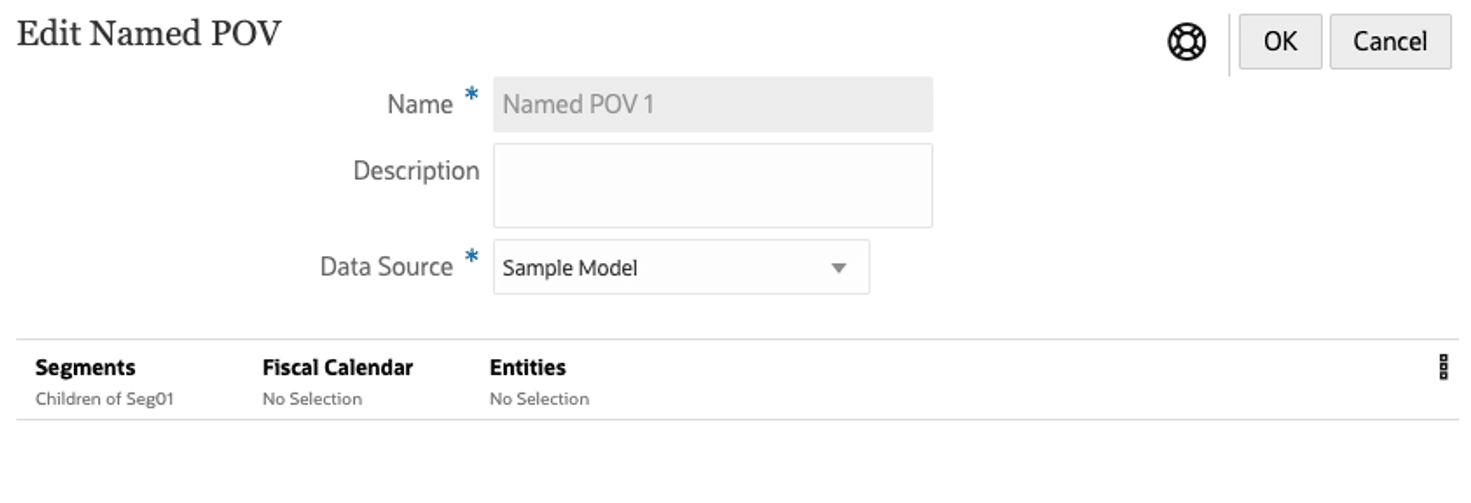Viewport: 1471px width, 503px height.
Task: Click the Data Source label
Action: coord(386,267)
